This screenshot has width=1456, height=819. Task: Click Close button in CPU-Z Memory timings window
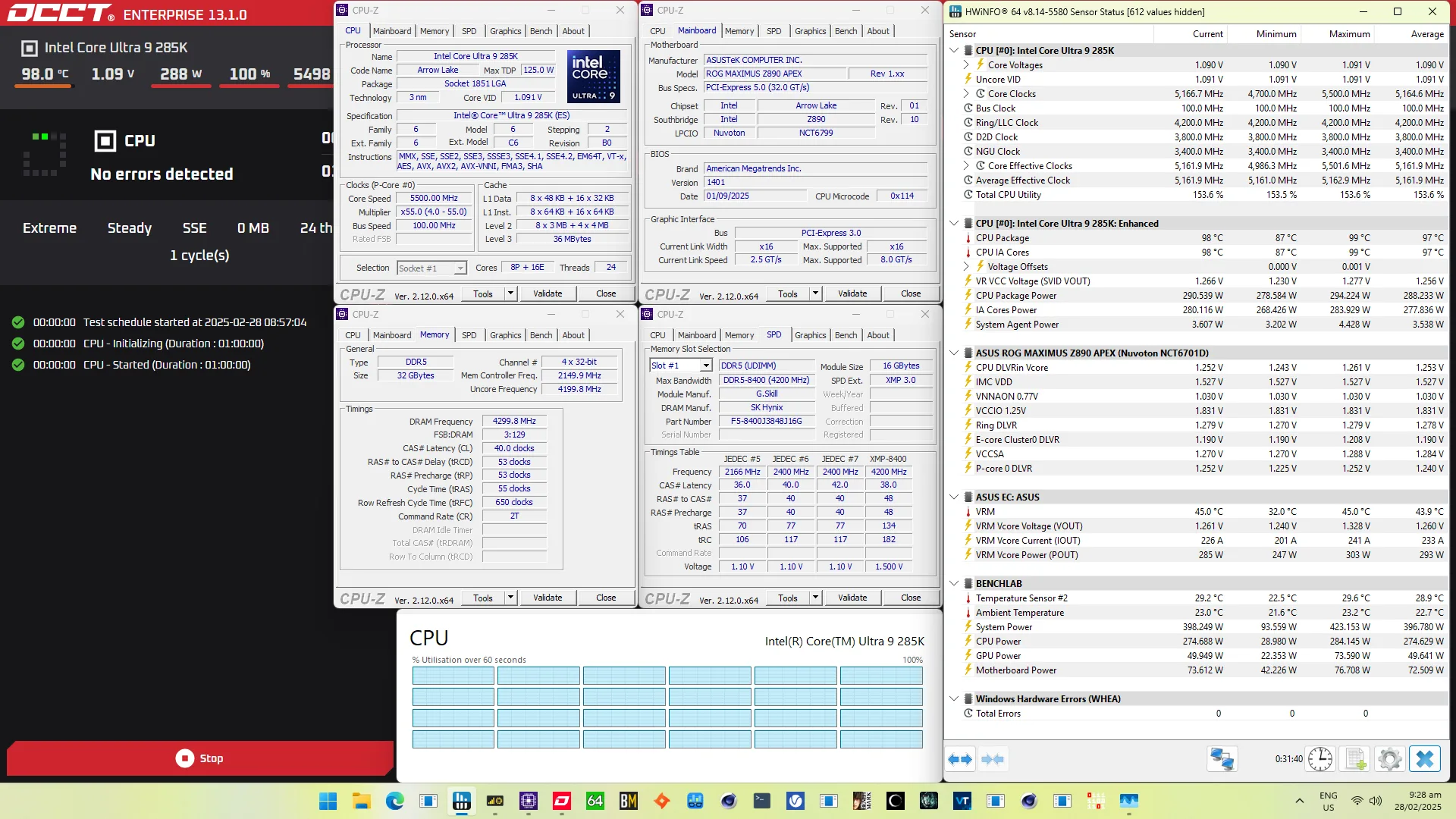[x=606, y=598]
